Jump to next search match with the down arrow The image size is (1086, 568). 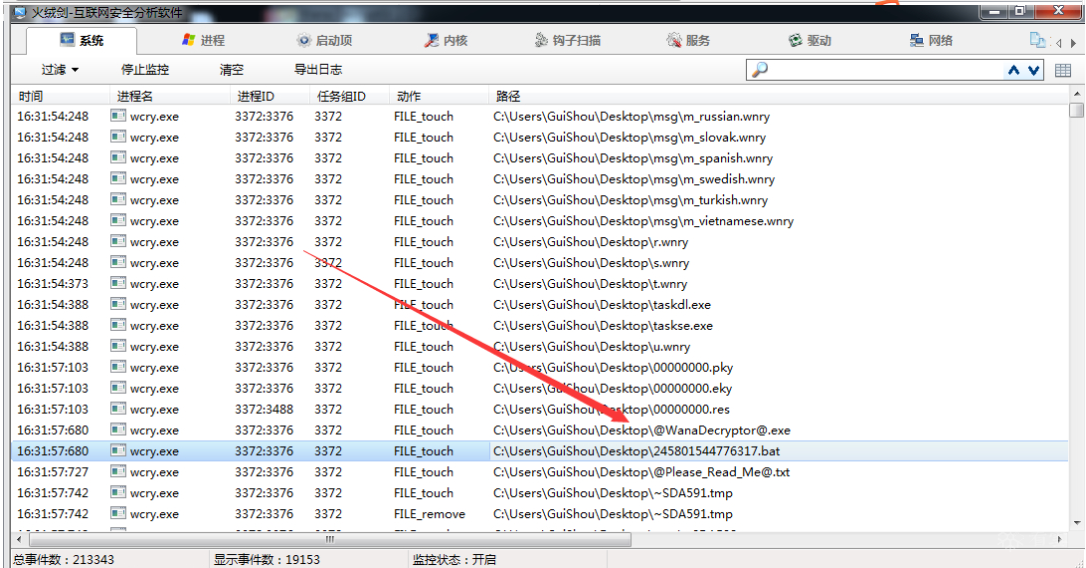(x=1033, y=70)
